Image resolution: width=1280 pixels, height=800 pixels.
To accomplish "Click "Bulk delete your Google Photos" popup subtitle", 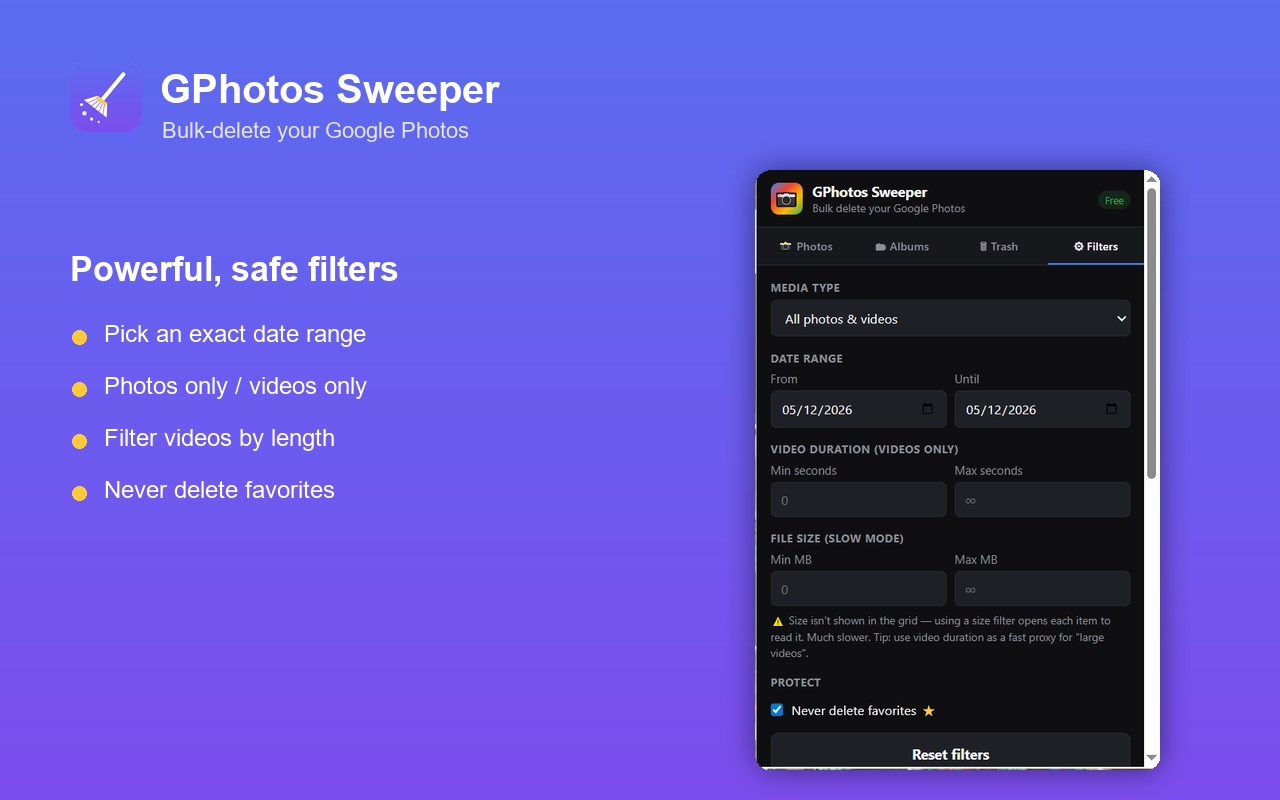I will pos(889,209).
